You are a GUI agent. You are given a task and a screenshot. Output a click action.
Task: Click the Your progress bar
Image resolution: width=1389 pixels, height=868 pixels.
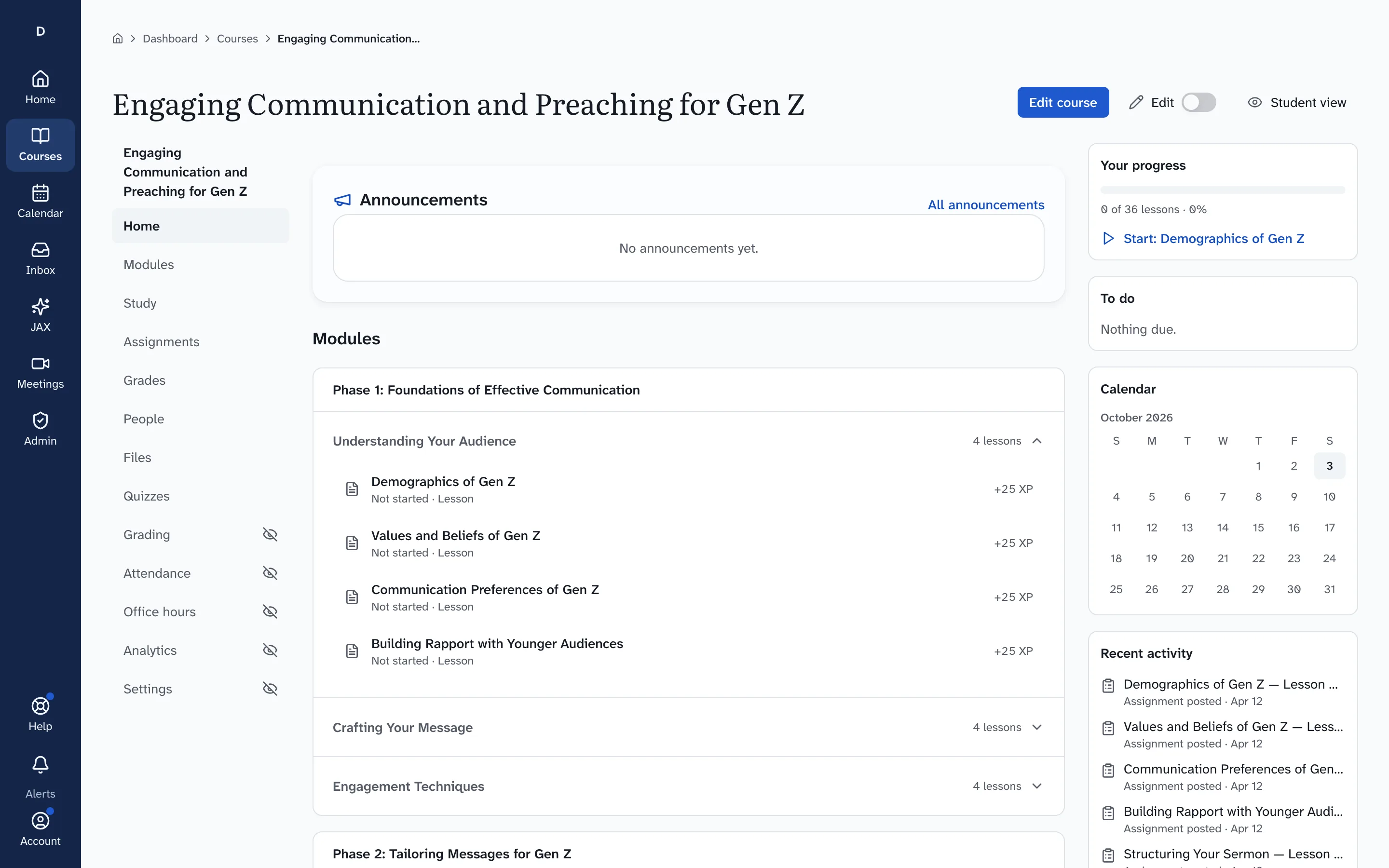coord(1223,190)
